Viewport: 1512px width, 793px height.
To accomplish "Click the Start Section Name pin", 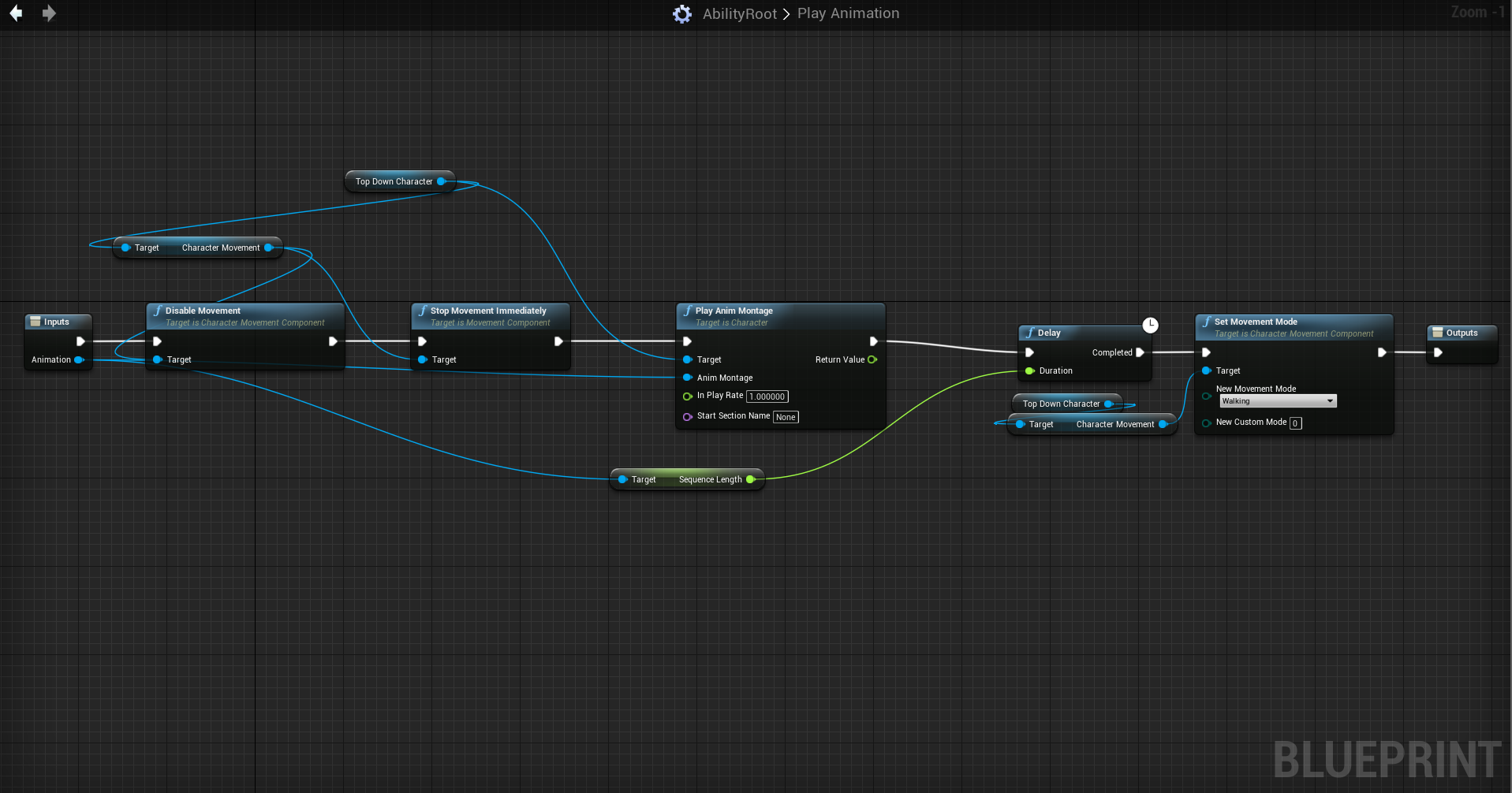I will tap(687, 416).
